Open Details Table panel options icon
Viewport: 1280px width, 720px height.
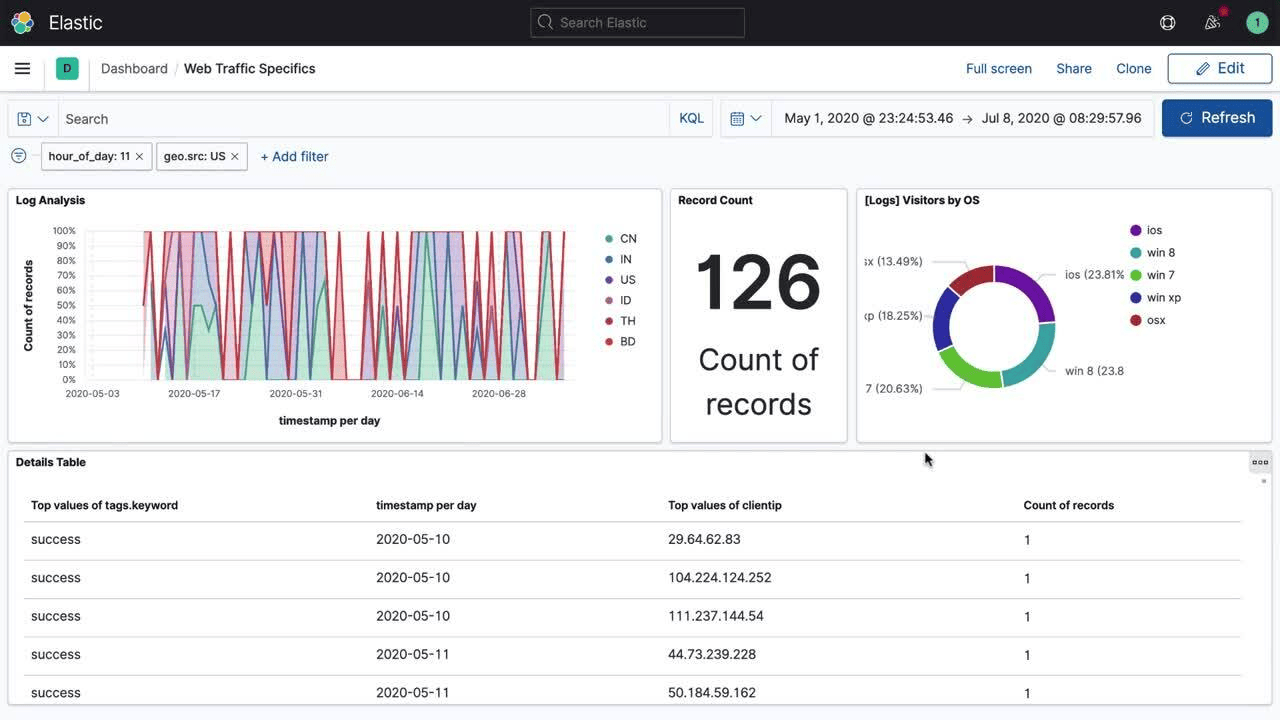click(x=1259, y=462)
